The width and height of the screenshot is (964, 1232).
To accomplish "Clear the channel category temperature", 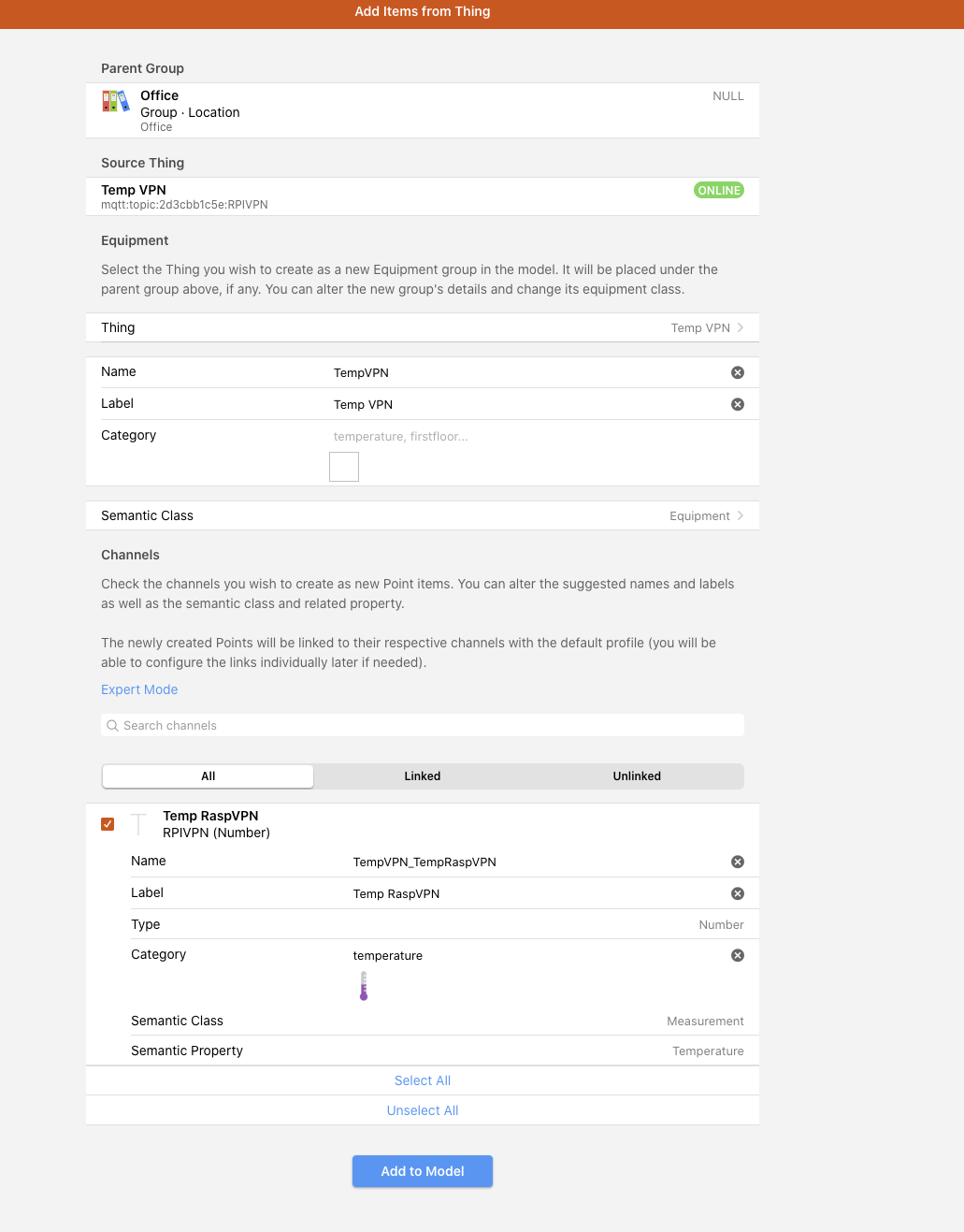I will click(737, 955).
